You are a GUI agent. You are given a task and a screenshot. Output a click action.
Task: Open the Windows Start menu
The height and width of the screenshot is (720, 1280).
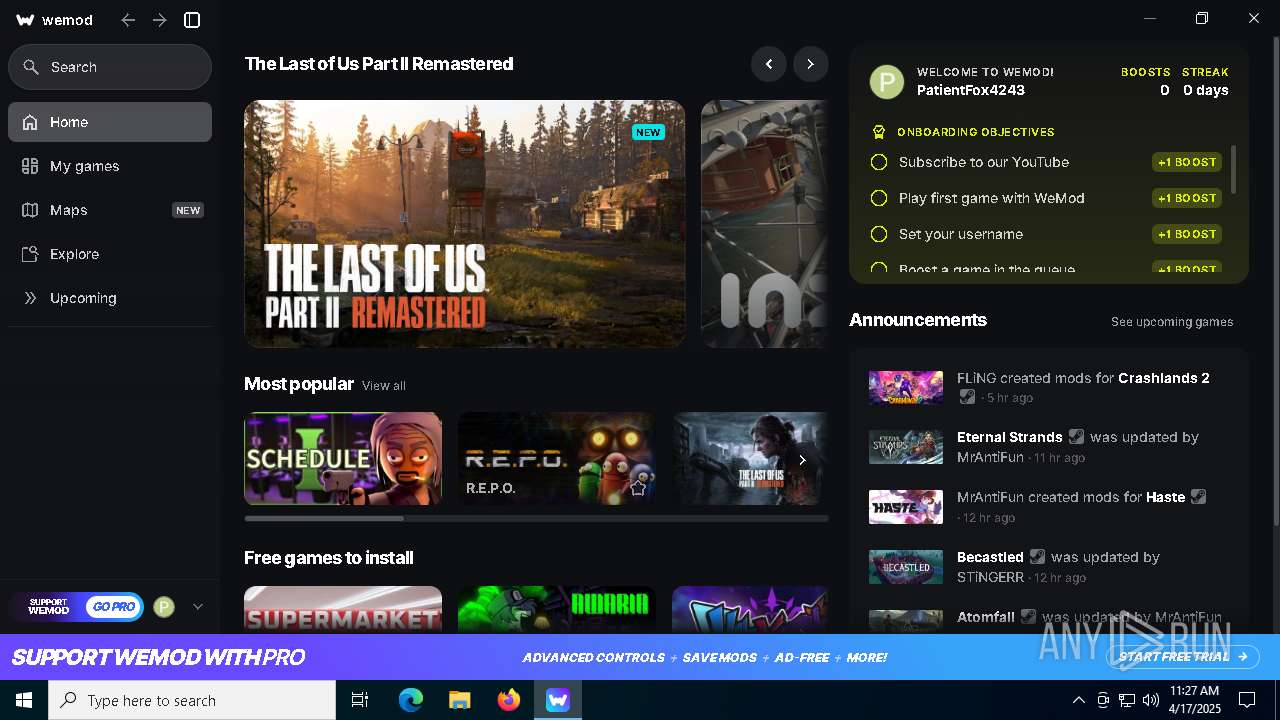[x=24, y=700]
